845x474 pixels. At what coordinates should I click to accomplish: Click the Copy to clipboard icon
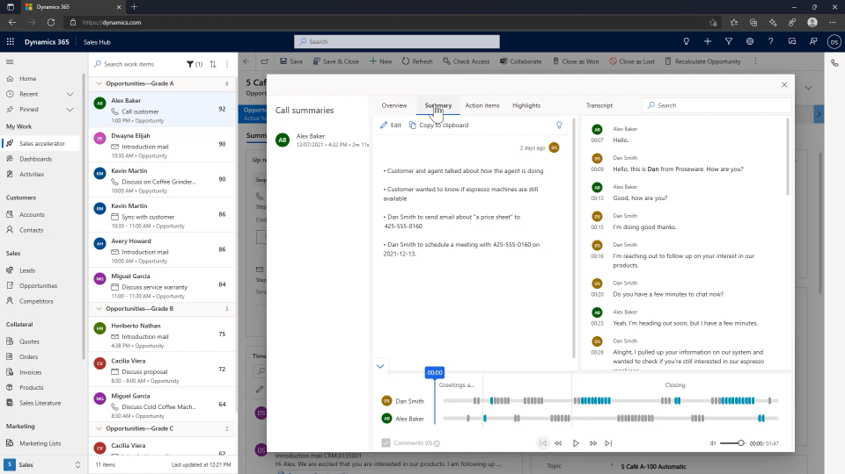412,125
